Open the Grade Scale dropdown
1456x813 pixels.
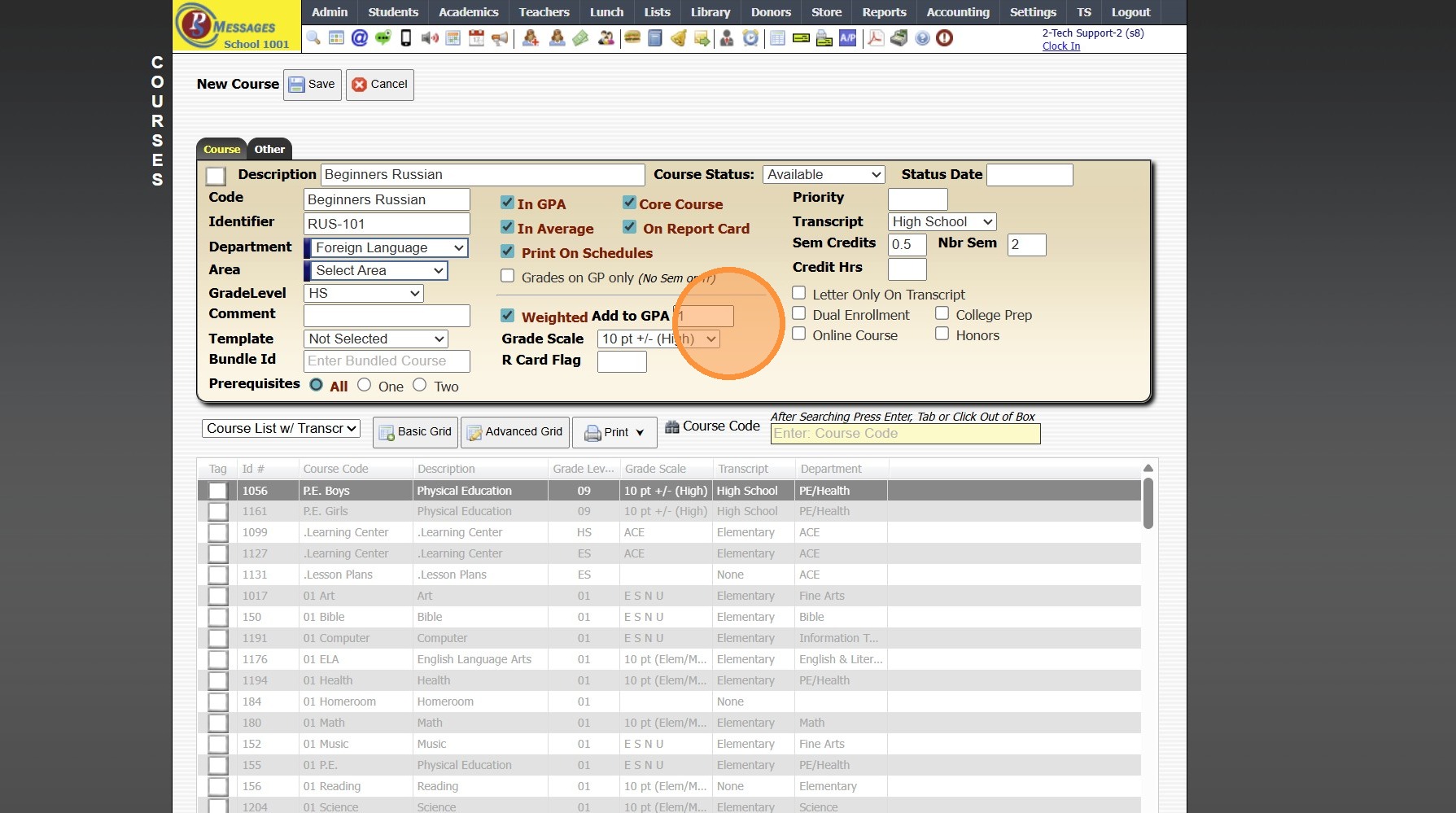tap(658, 339)
